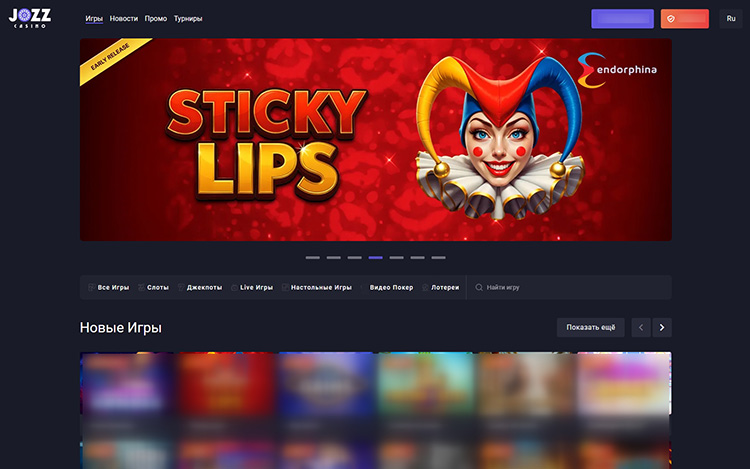Jump to the first banner slide indicator
Screen dimensions: 750x469
(313, 258)
